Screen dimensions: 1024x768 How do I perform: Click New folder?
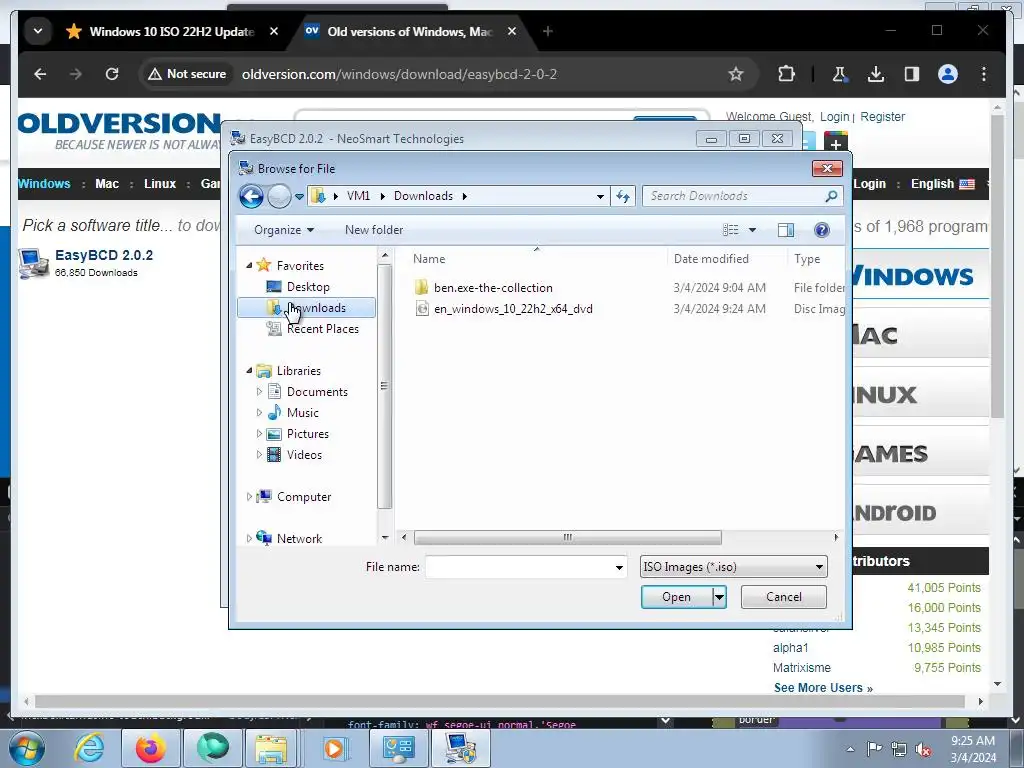click(x=374, y=230)
